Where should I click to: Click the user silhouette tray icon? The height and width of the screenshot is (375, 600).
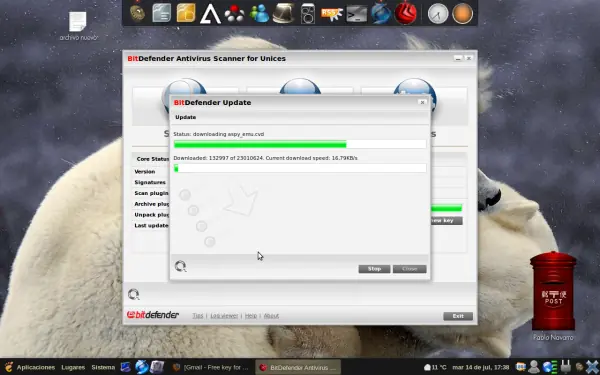coord(533,367)
